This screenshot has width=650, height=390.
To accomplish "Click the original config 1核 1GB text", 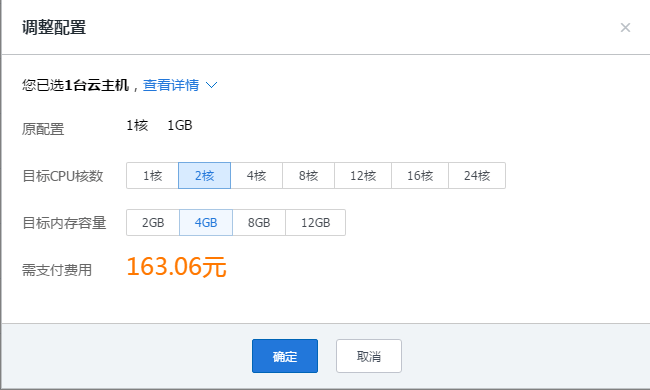I will pos(159,125).
